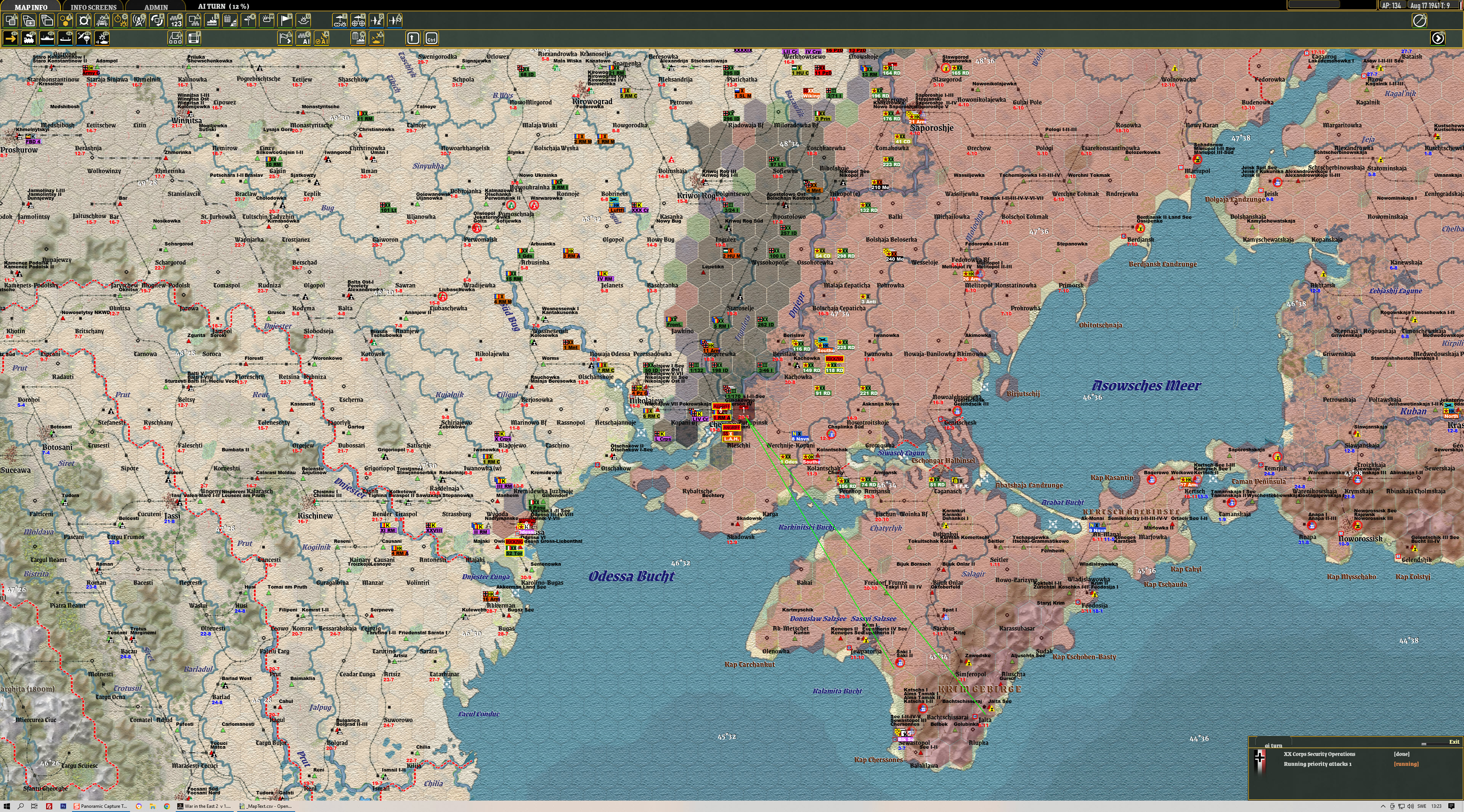Viewport: 1464px width, 812px height.
Task: Toggle unit counter values 123 icon (P)
Action: click(176, 21)
